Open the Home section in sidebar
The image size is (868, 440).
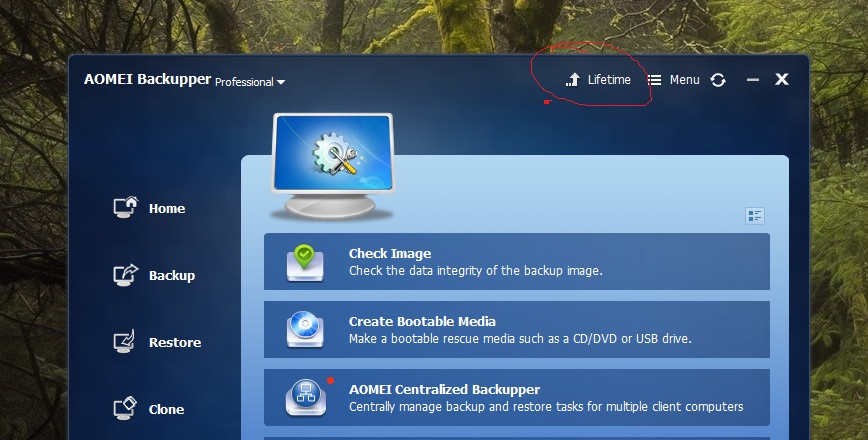[149, 208]
